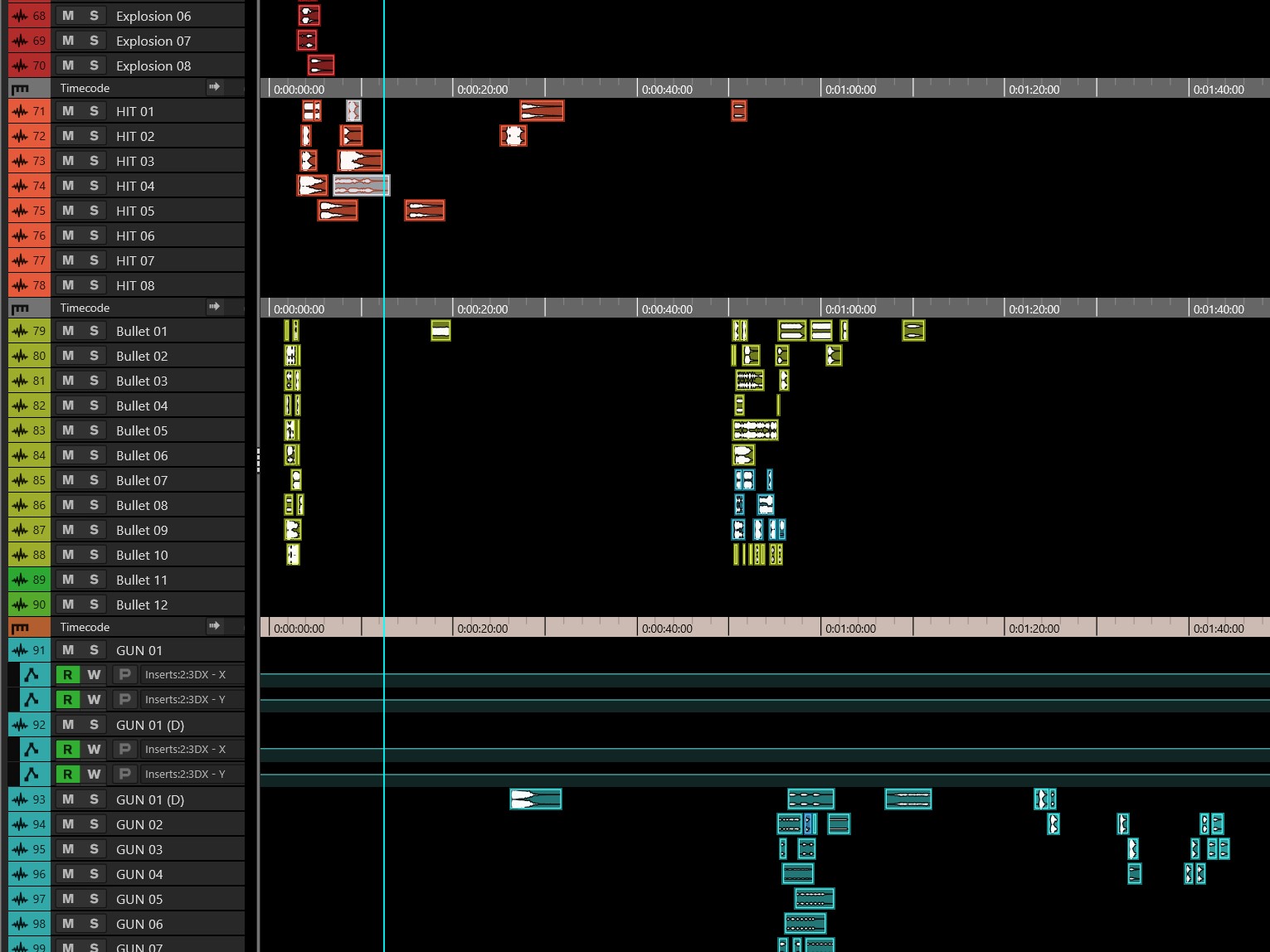Click the automation icon for GUN 01 3DX - X lane
Viewport: 1270px width, 952px height.
(32, 675)
